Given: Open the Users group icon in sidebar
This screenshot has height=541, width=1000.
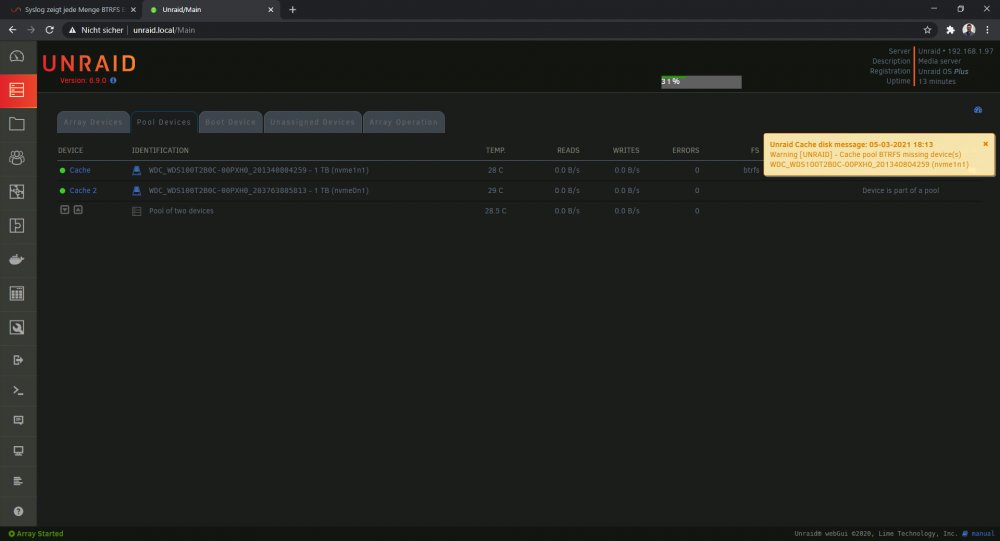Looking at the screenshot, I should [x=17, y=158].
